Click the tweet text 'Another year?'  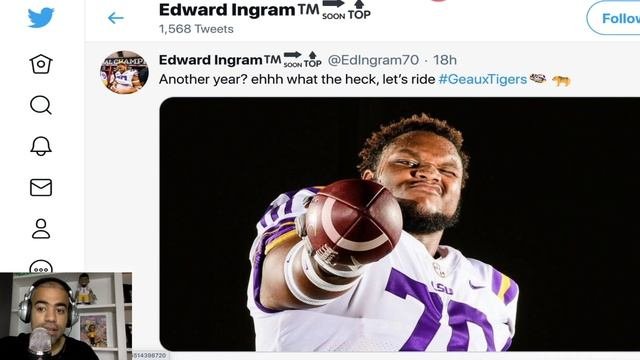coord(203,79)
